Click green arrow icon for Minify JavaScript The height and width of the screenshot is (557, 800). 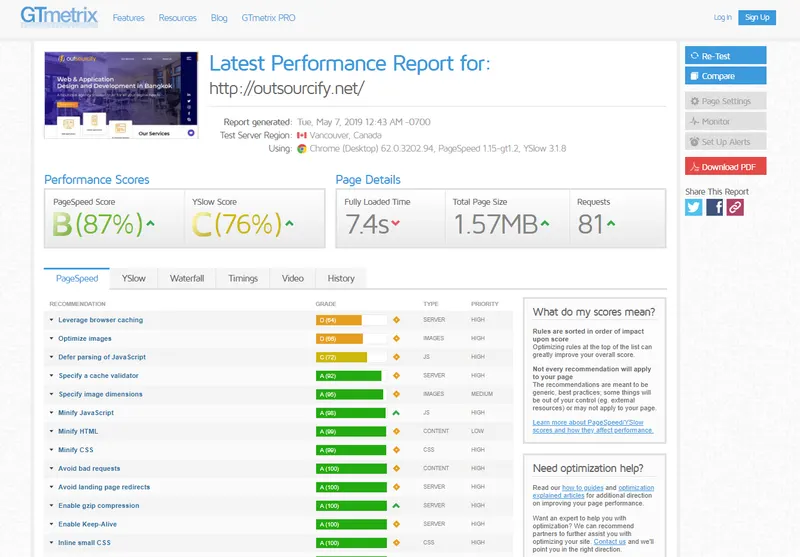tap(396, 413)
